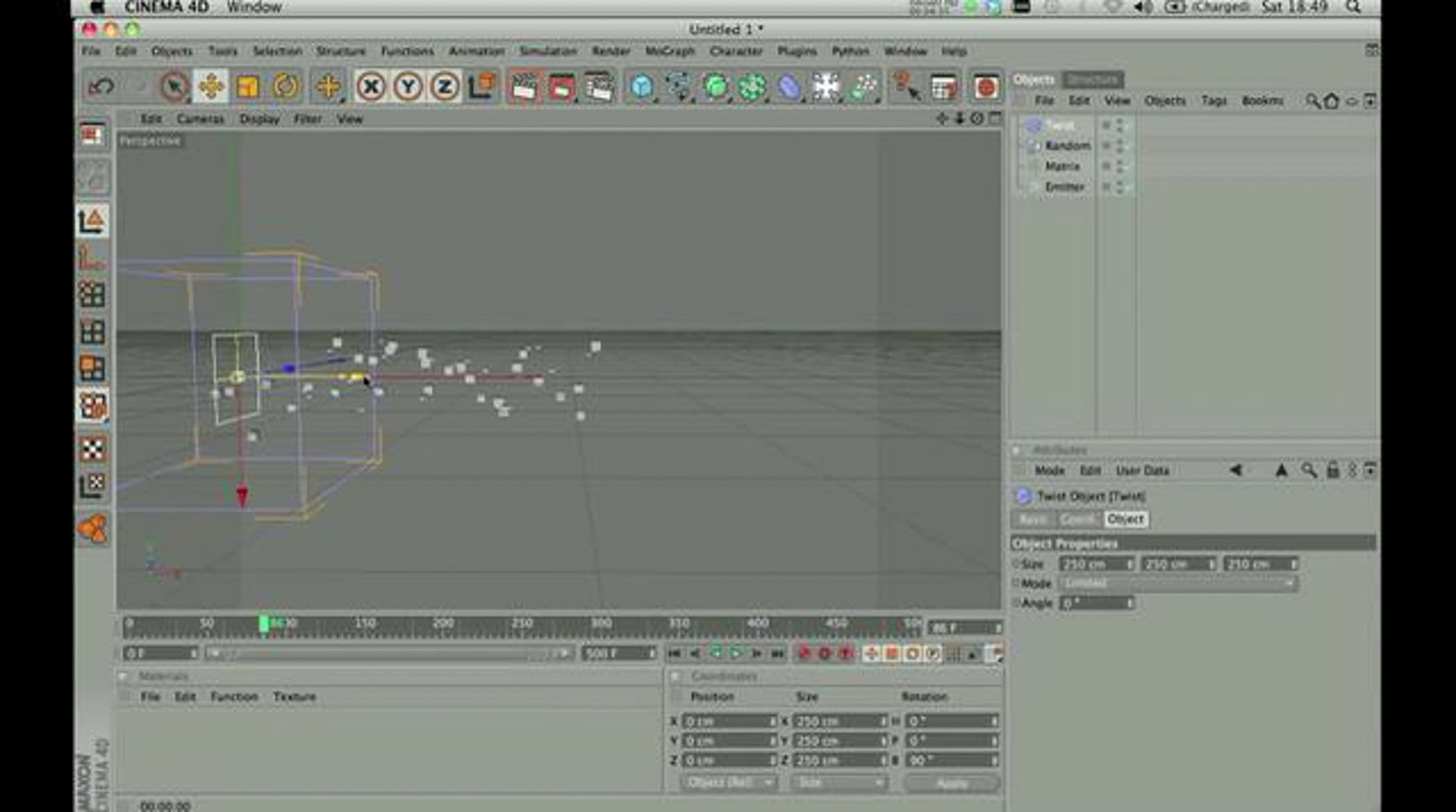The height and width of the screenshot is (812, 1456).
Task: Activate the Move tool
Action: click(211, 87)
